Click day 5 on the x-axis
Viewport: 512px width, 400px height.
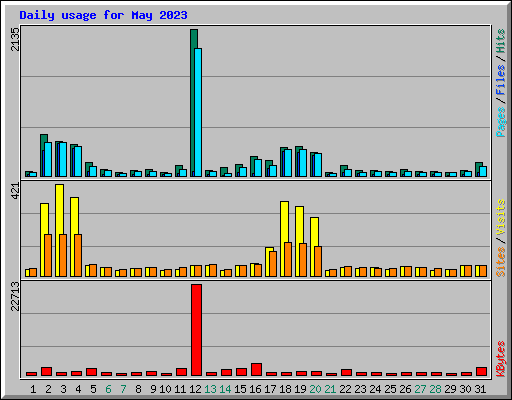pos(93,389)
